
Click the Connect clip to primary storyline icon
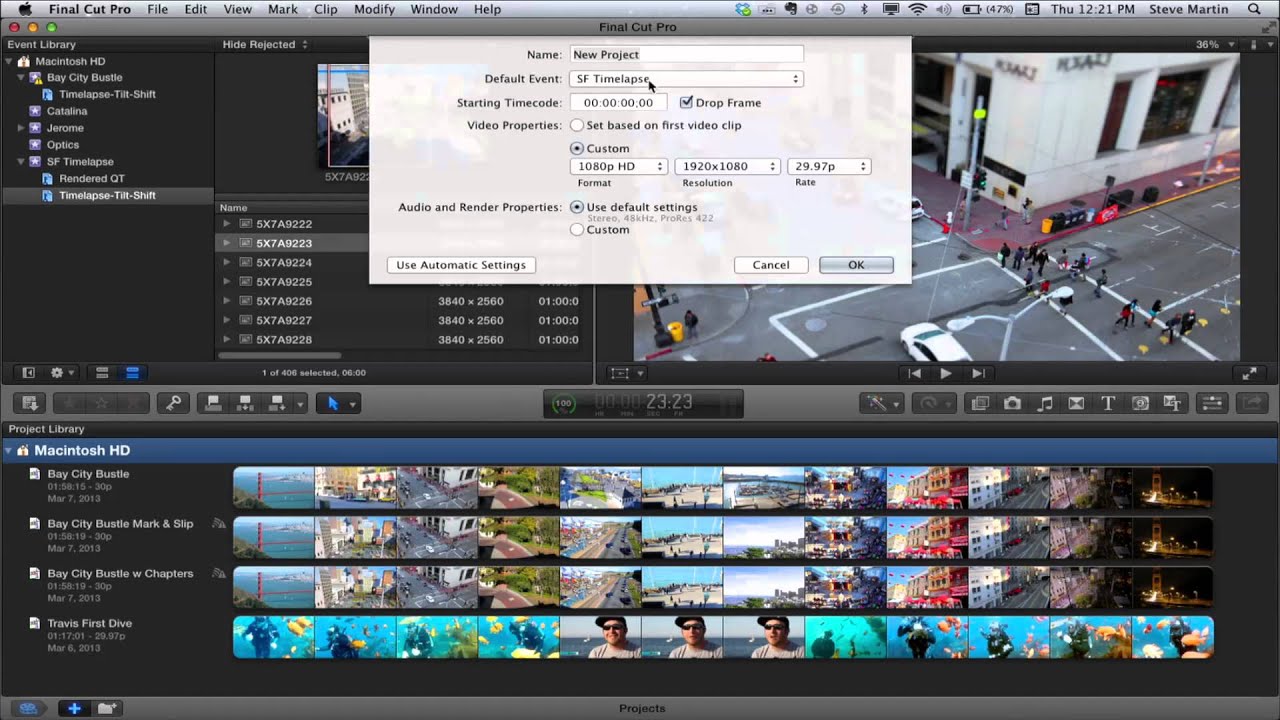coord(213,403)
